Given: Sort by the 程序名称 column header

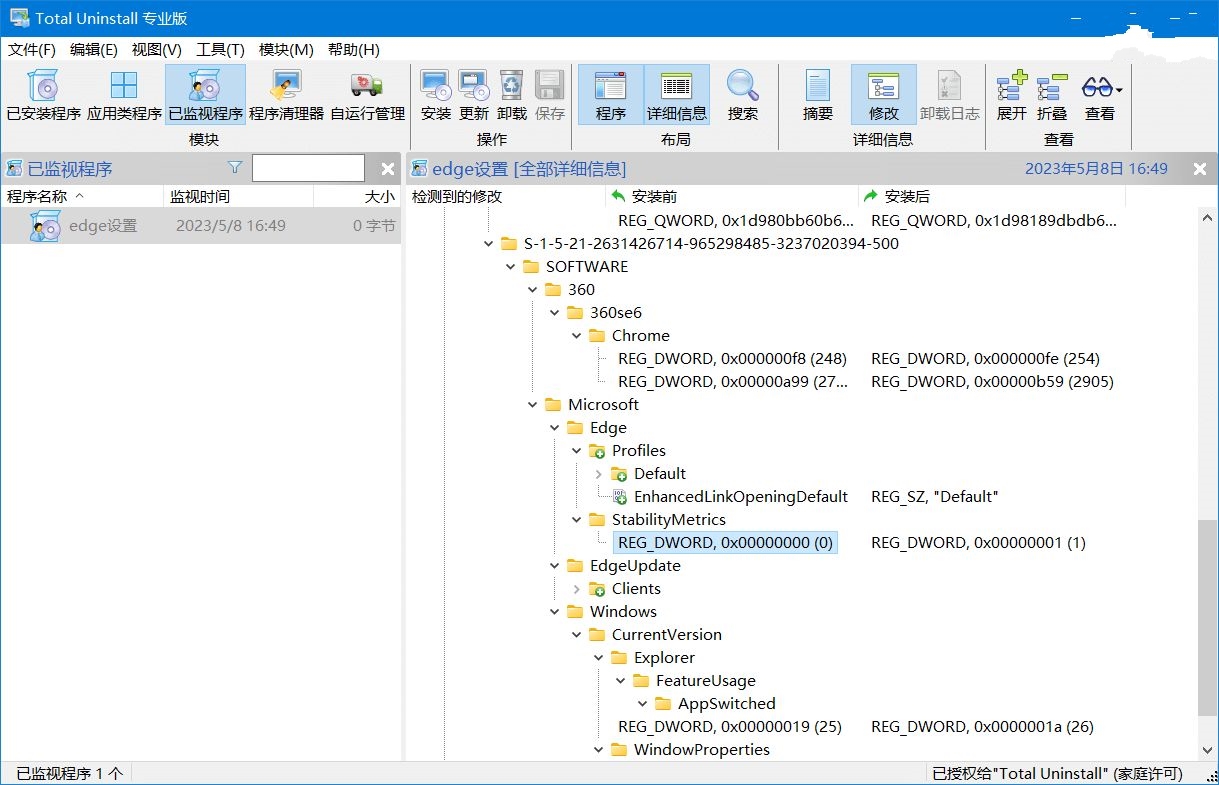Looking at the screenshot, I should (82, 197).
